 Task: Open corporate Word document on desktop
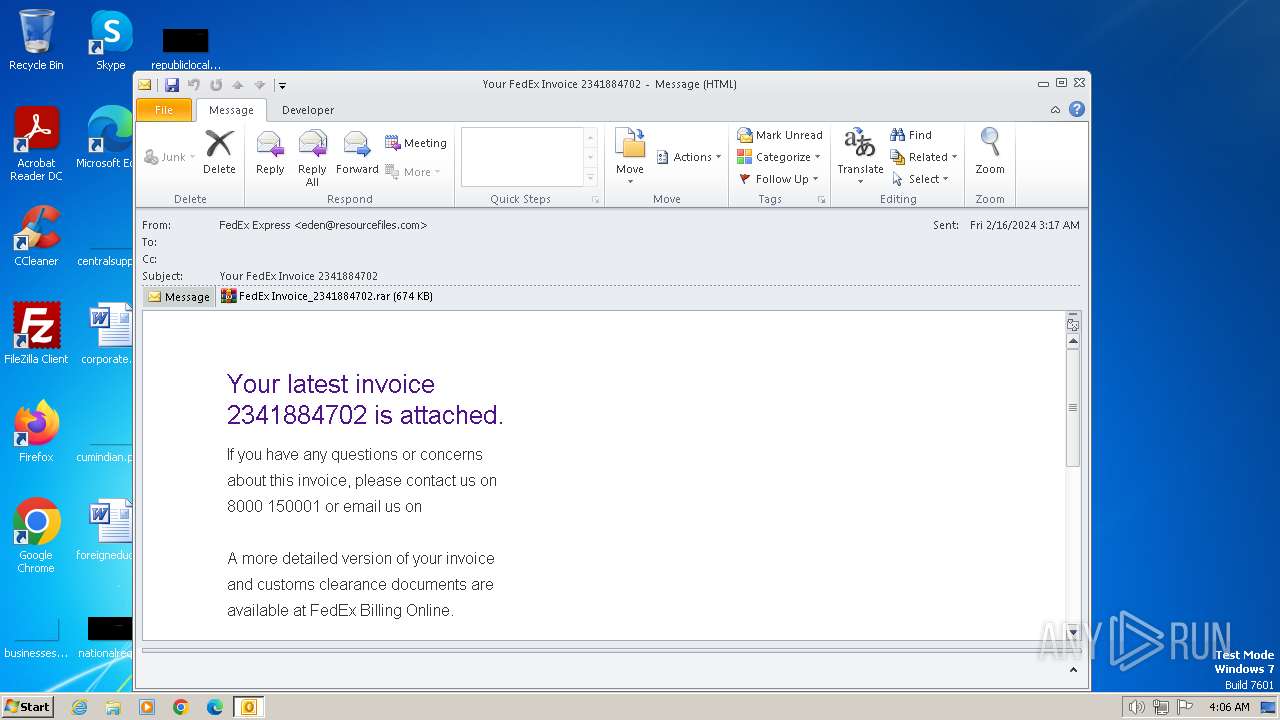pos(108,334)
